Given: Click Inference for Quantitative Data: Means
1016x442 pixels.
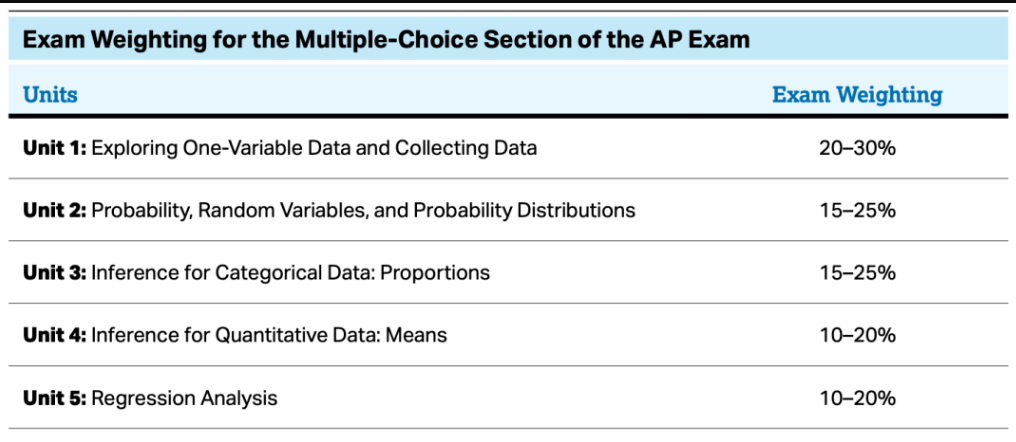Looking at the screenshot, I should (269, 336).
